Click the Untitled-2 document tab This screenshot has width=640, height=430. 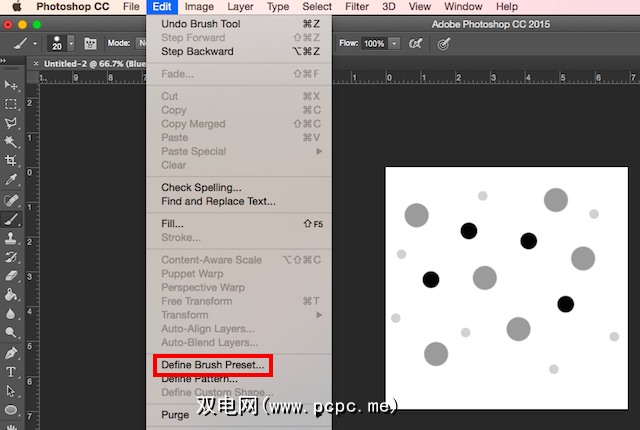click(x=90, y=63)
